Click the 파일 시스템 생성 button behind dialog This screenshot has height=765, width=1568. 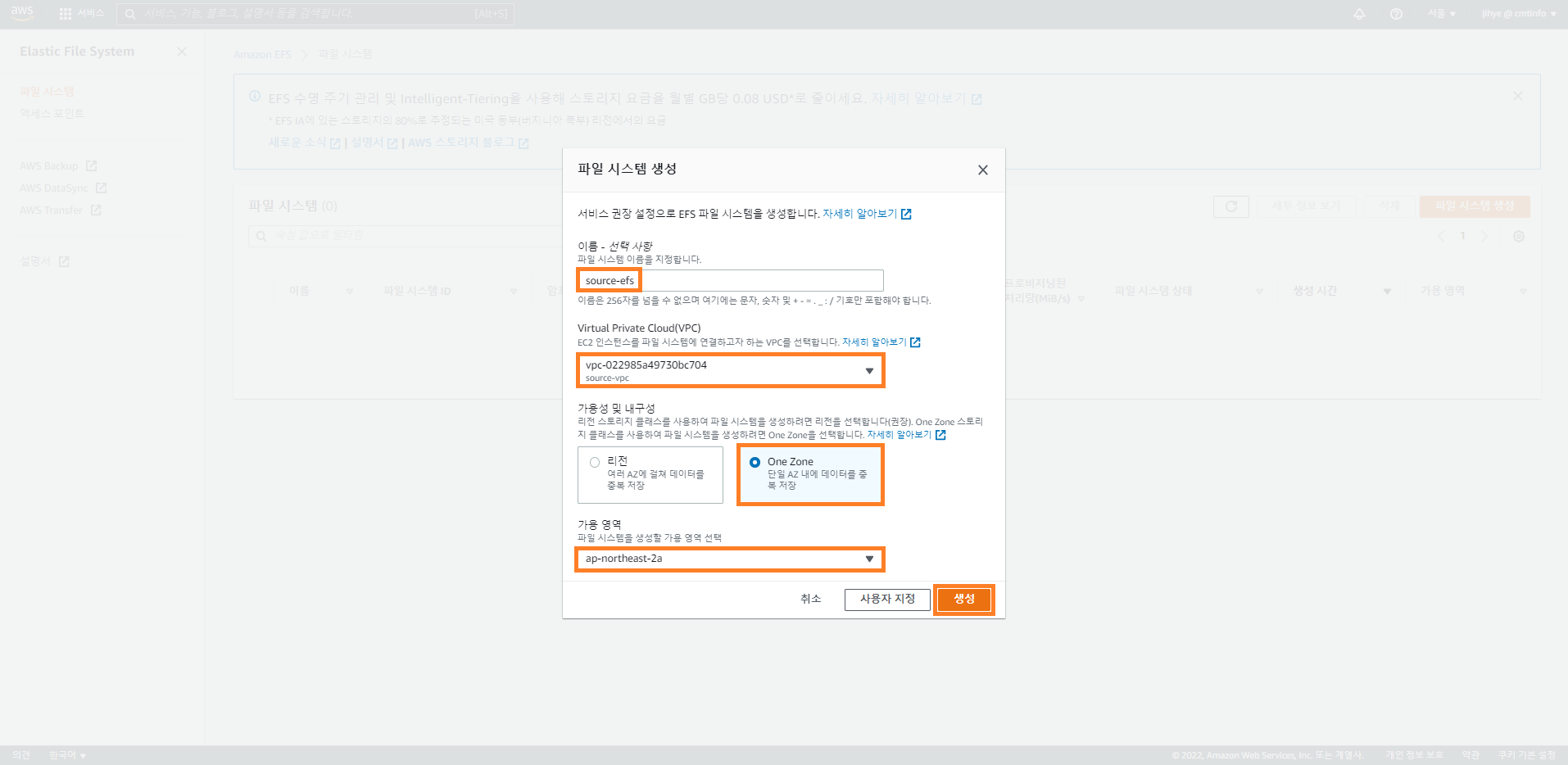[1475, 206]
